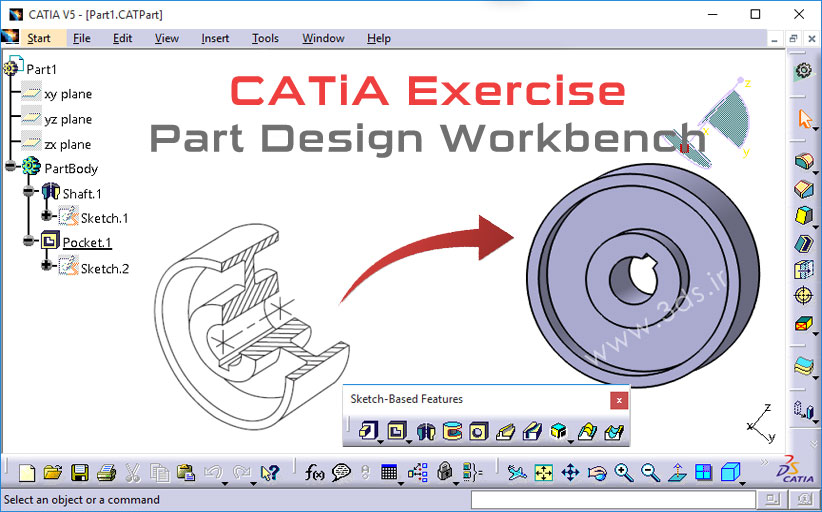Click the What's This help cursor icon
This screenshot has height=512, width=822.
[x=269, y=473]
